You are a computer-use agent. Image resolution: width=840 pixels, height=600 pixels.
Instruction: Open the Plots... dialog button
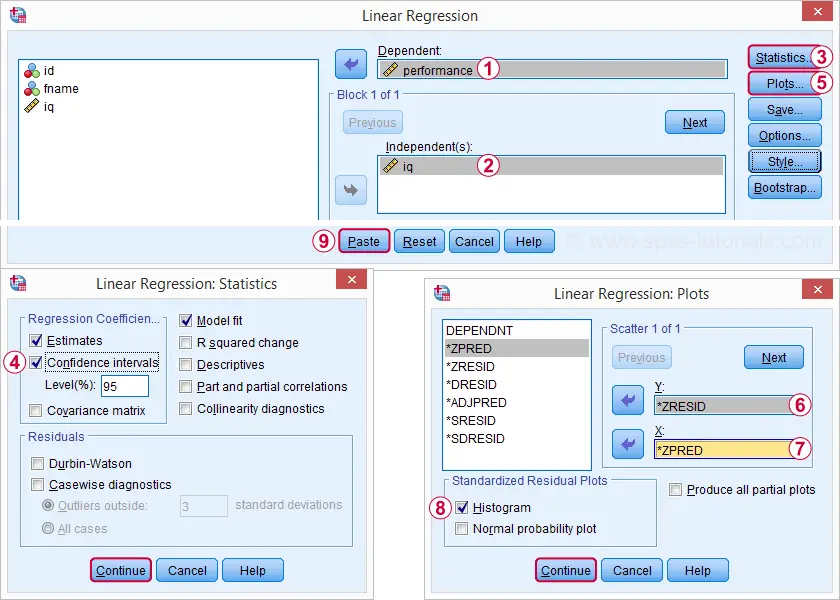tap(785, 84)
